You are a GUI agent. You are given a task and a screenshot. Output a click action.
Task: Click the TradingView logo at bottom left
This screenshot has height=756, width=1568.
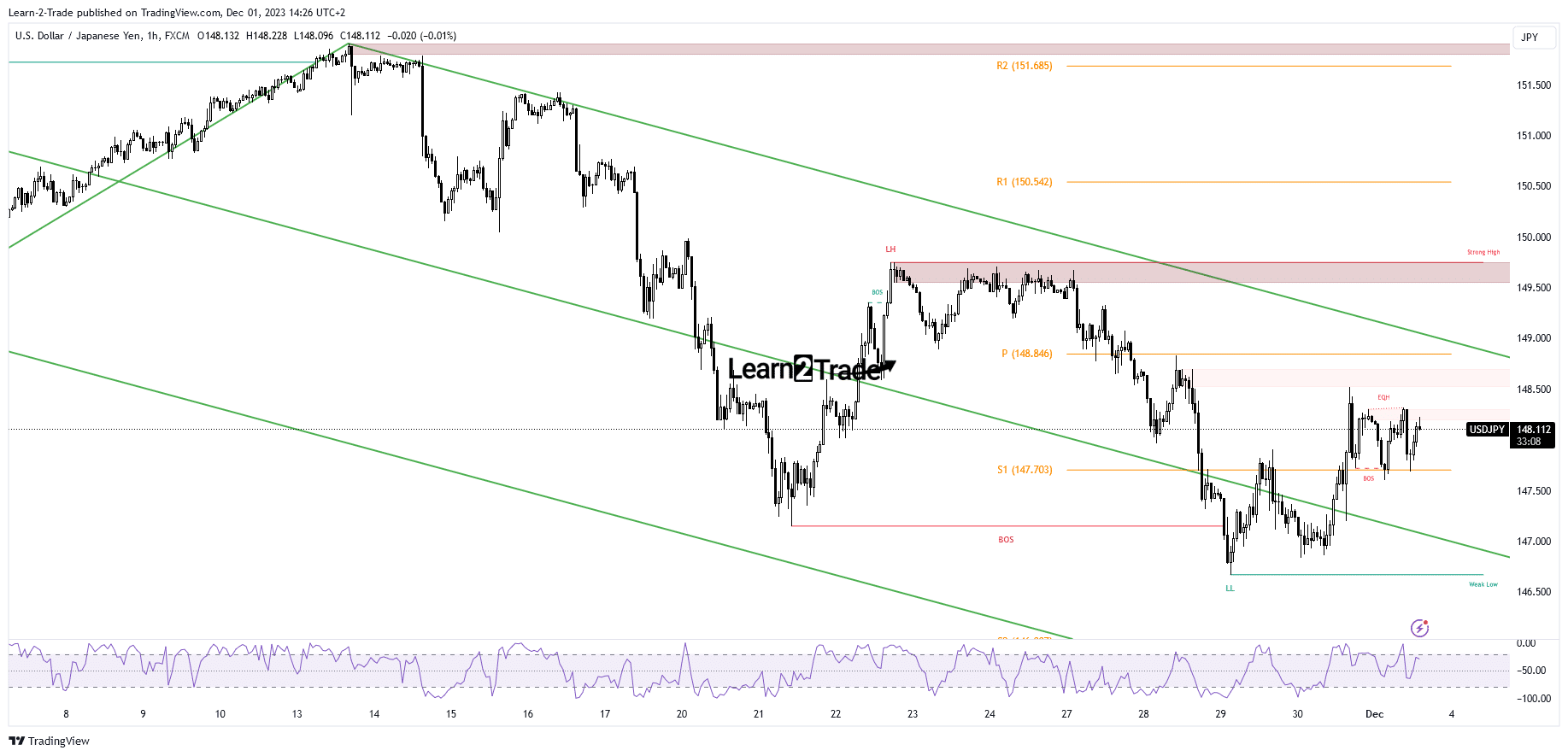pyautogui.click(x=50, y=741)
